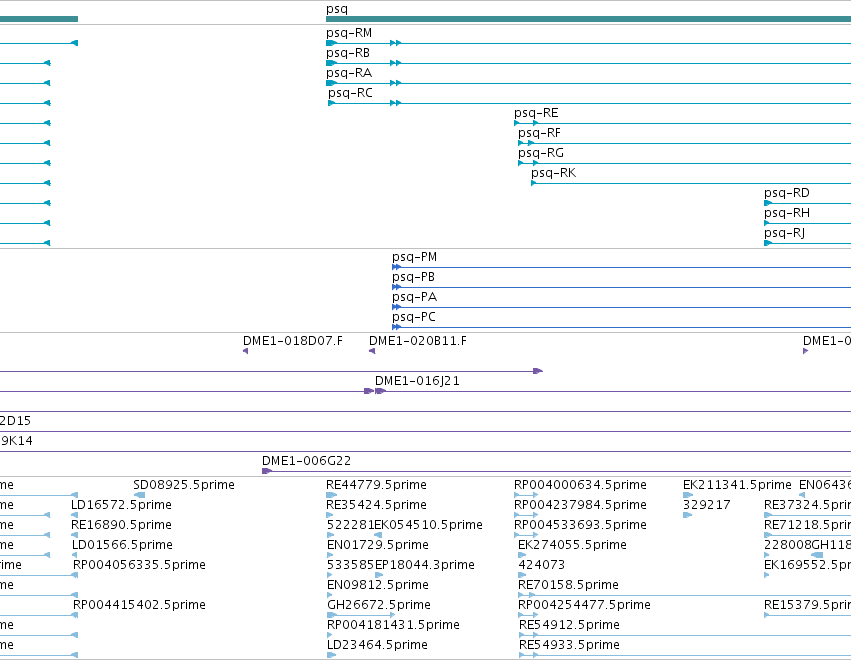Select the LD16572.5prime label

[122, 505]
